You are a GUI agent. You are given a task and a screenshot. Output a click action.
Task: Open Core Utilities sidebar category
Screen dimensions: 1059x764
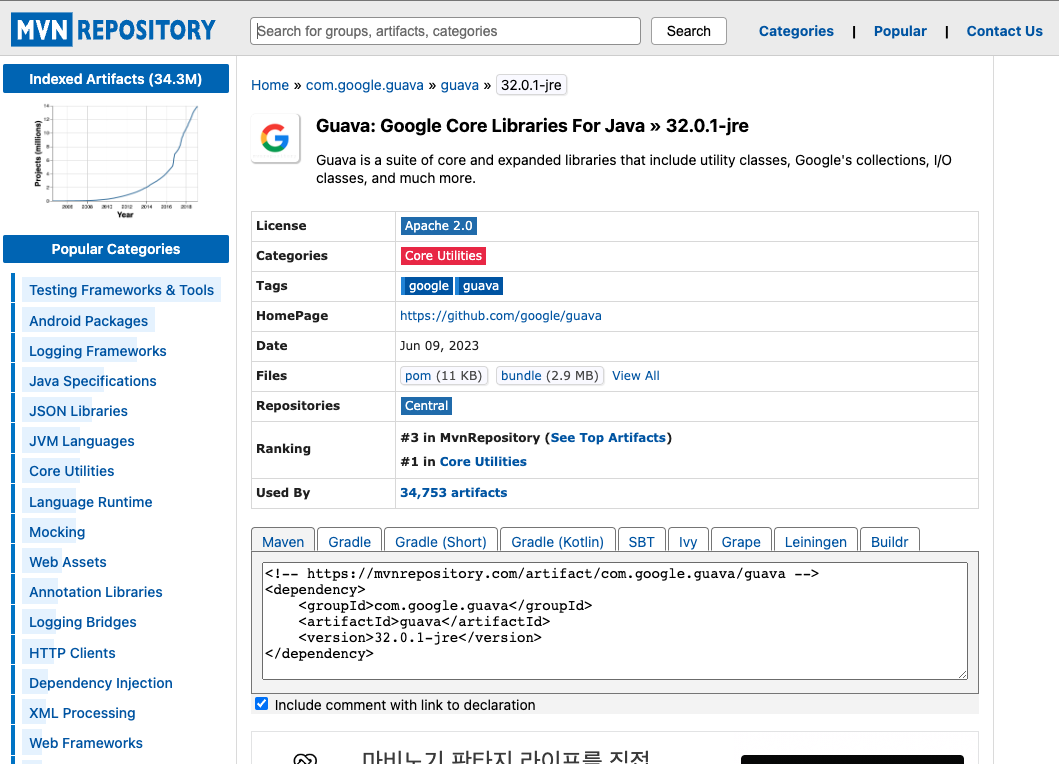tap(71, 471)
